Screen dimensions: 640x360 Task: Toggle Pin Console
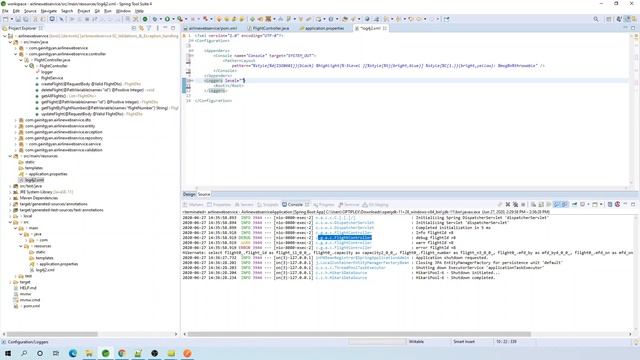574,204
